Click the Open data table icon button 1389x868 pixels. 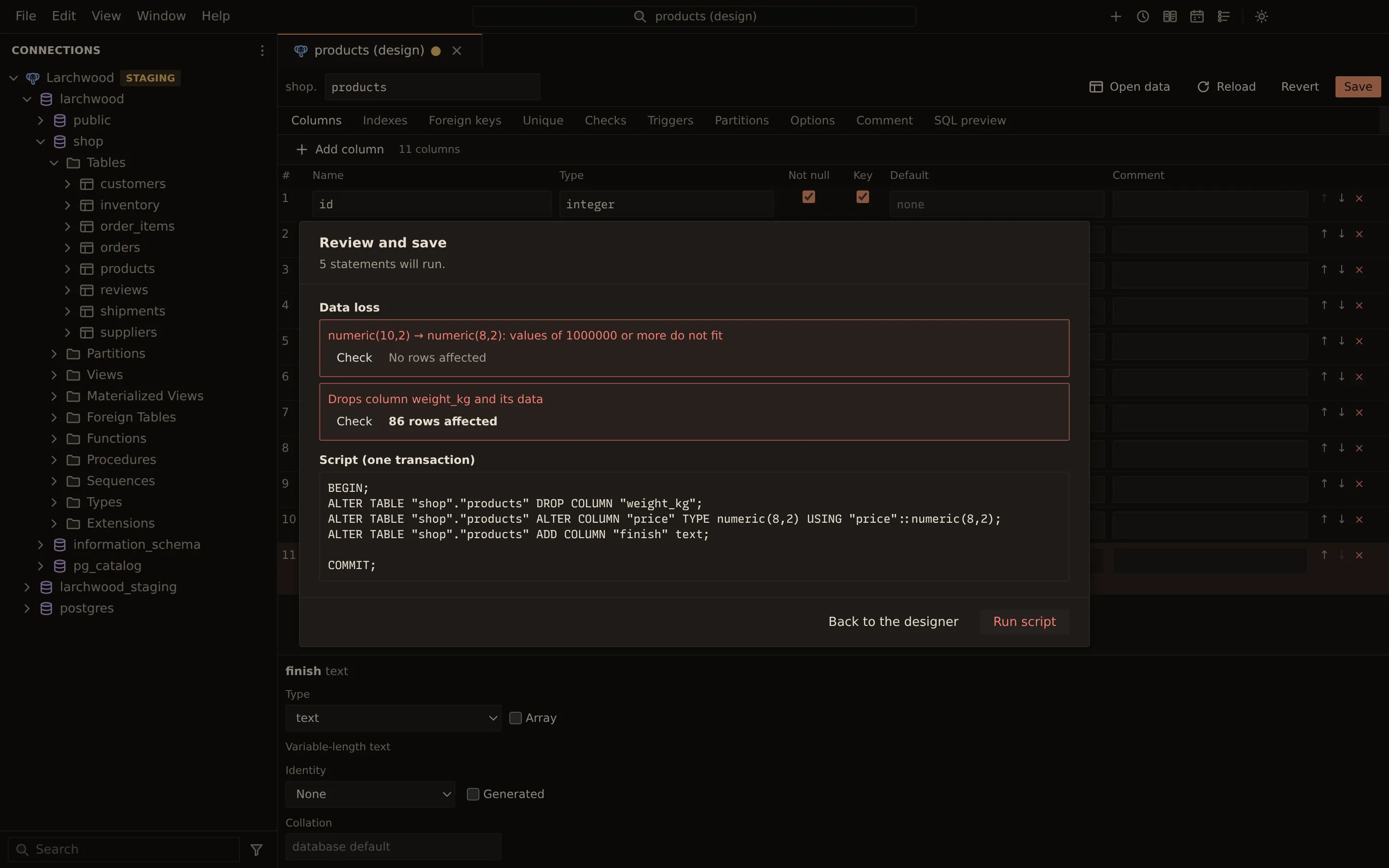1129,87
